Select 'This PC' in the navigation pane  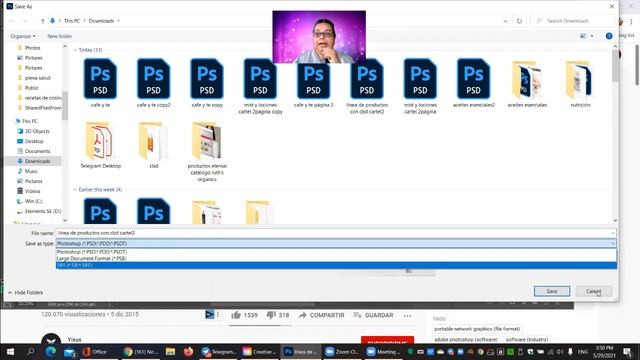point(29,121)
